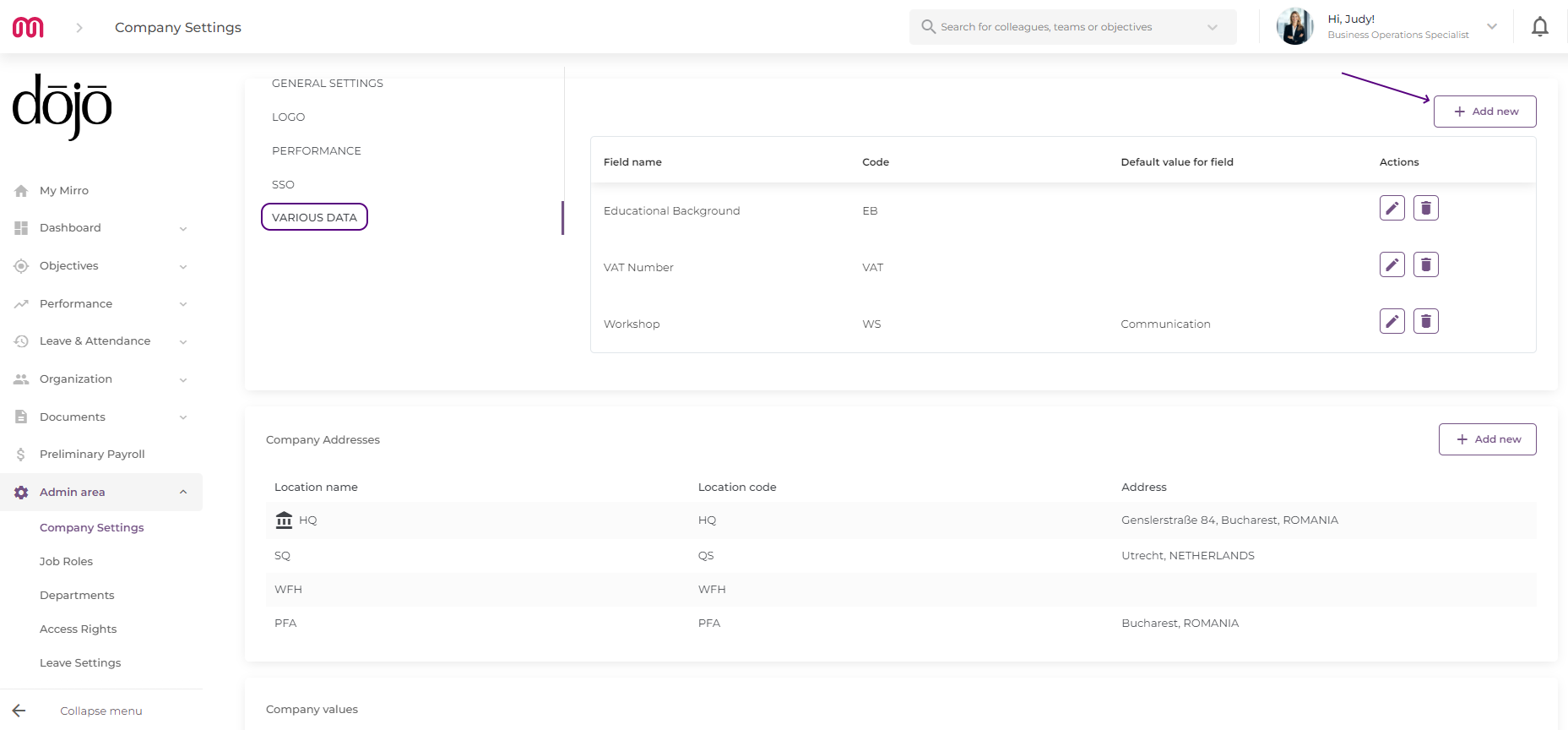
Task: Click Judy's profile avatar
Action: click(x=1294, y=26)
